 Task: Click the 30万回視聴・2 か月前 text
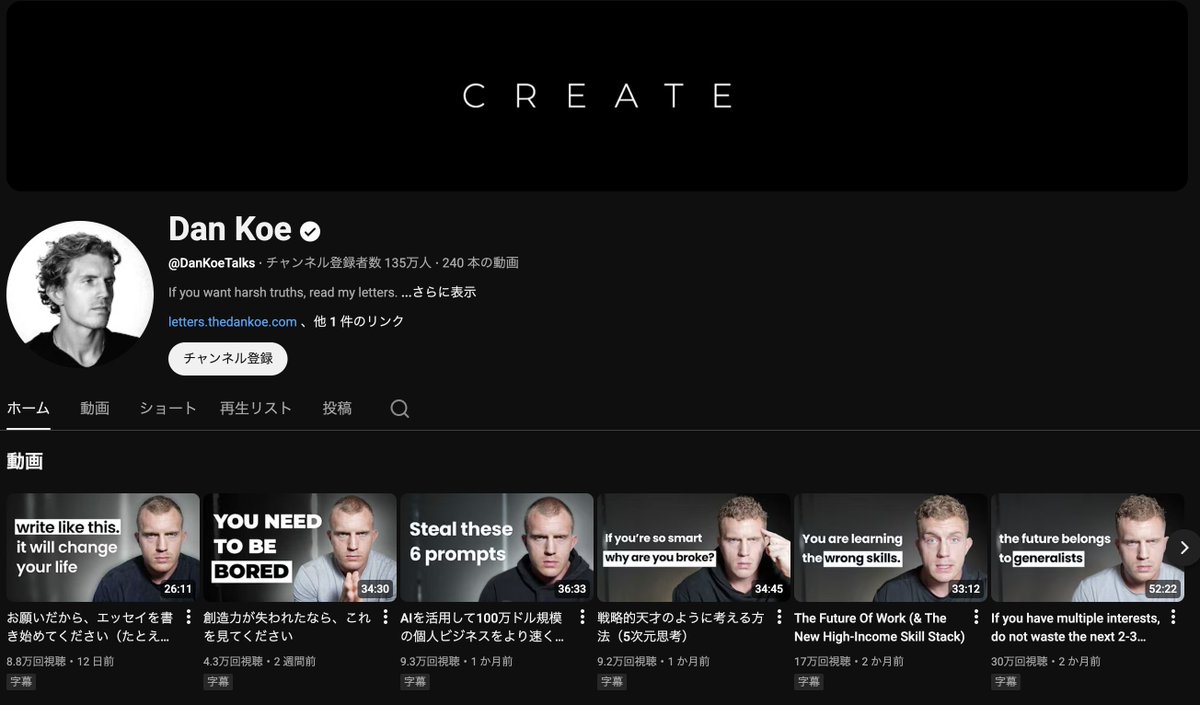(1046, 661)
